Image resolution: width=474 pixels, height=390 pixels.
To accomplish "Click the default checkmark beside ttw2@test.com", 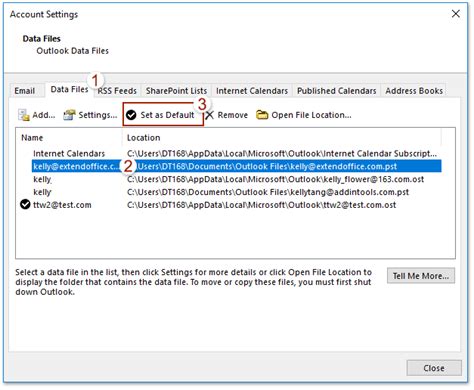I will coord(25,204).
